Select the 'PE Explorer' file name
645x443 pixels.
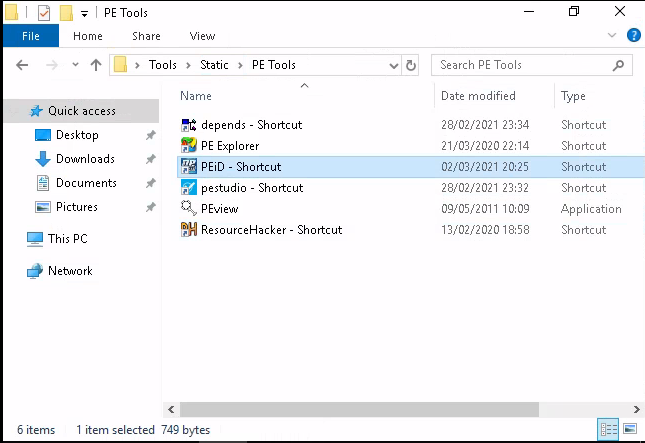tap(230, 146)
